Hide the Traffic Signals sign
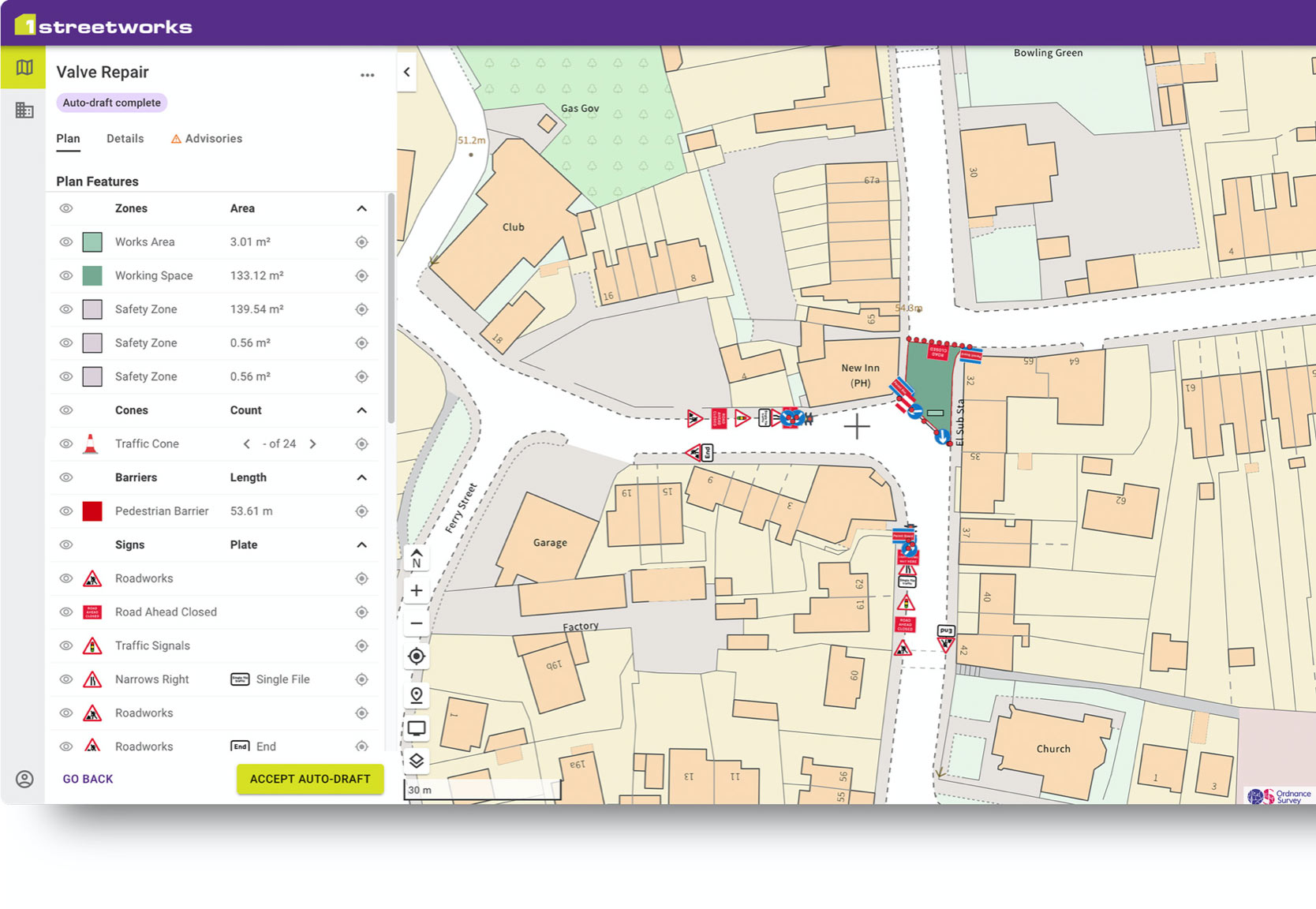 [66, 645]
